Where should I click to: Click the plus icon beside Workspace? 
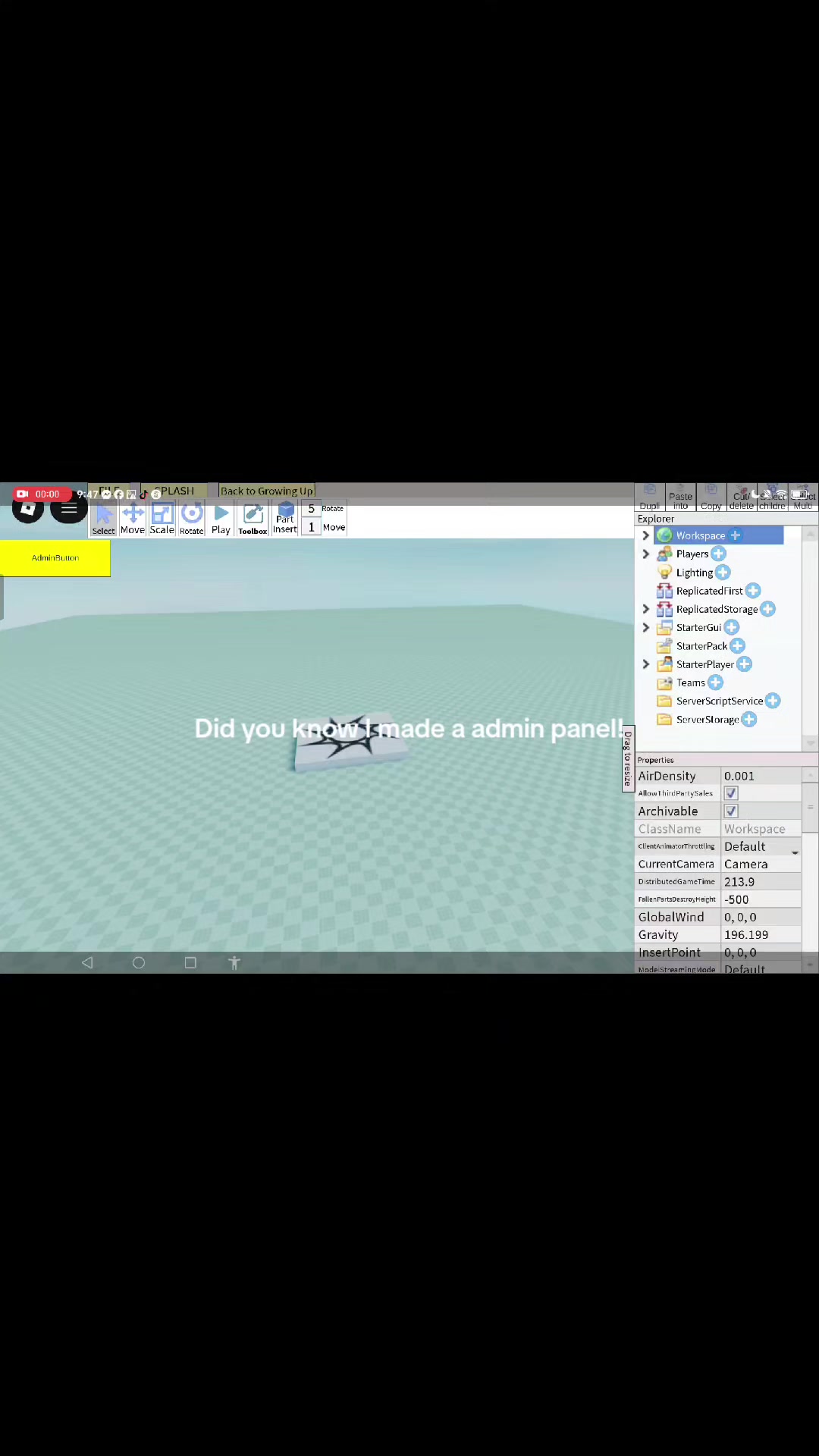click(736, 535)
